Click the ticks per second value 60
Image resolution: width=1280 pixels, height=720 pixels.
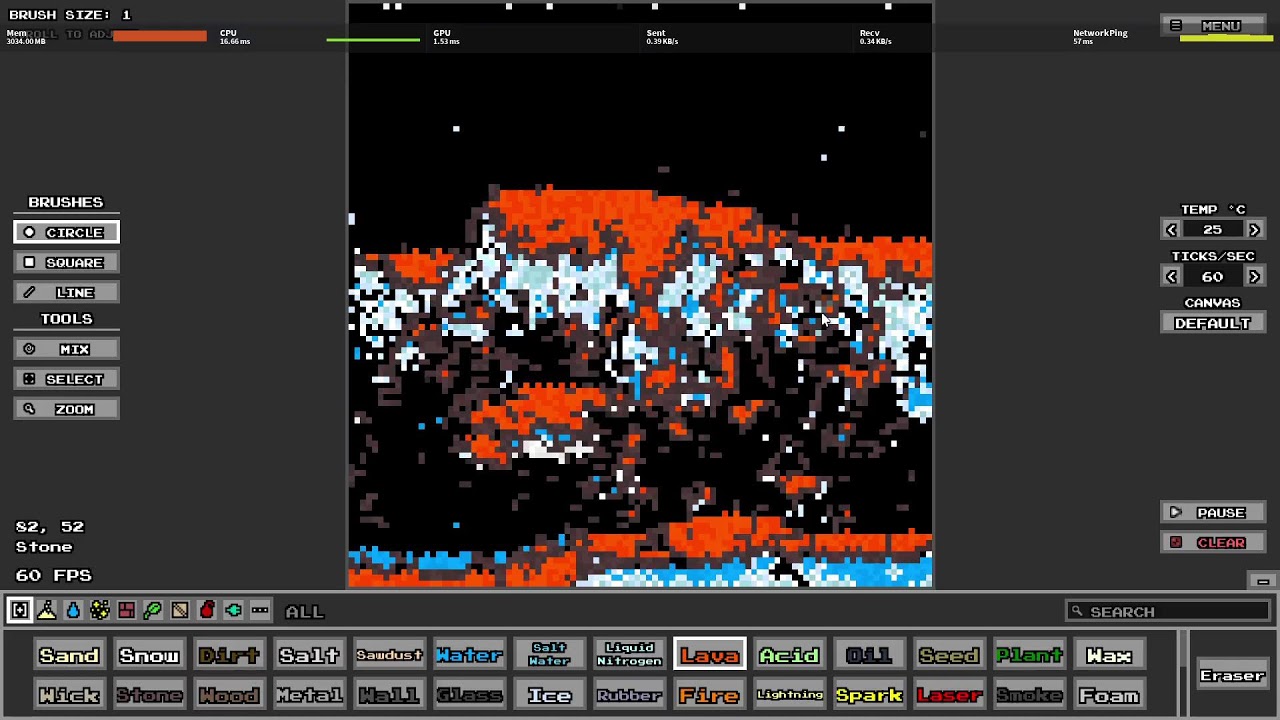point(1212,276)
